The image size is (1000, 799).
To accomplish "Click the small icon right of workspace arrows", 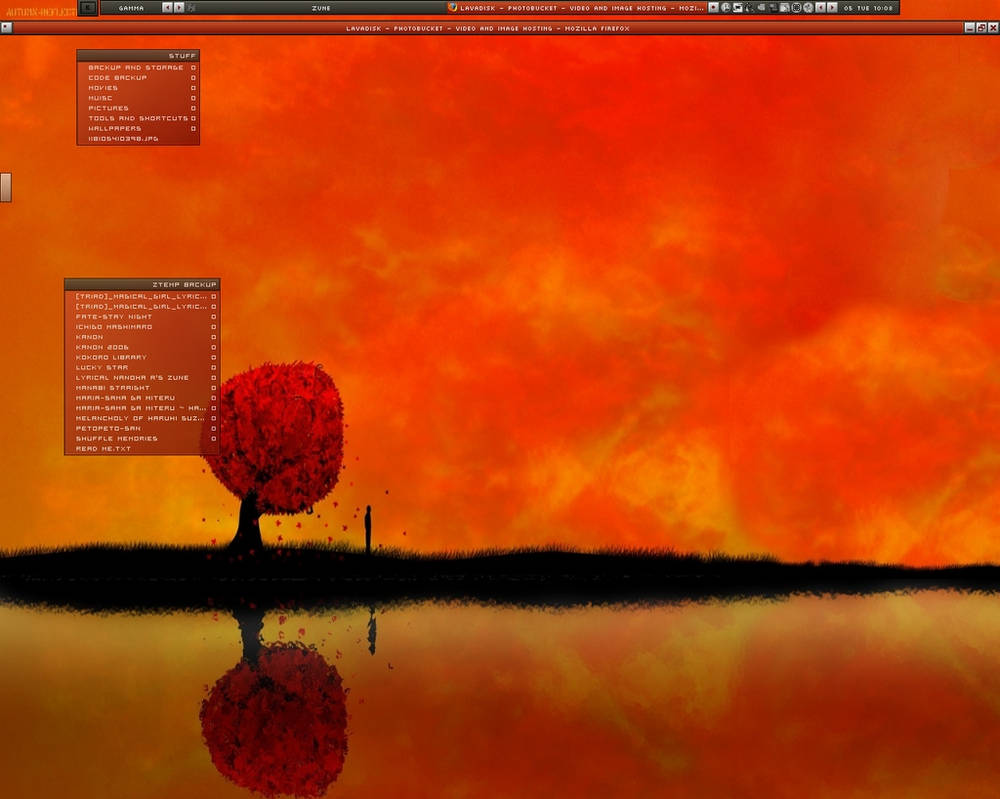I will pos(191,8).
